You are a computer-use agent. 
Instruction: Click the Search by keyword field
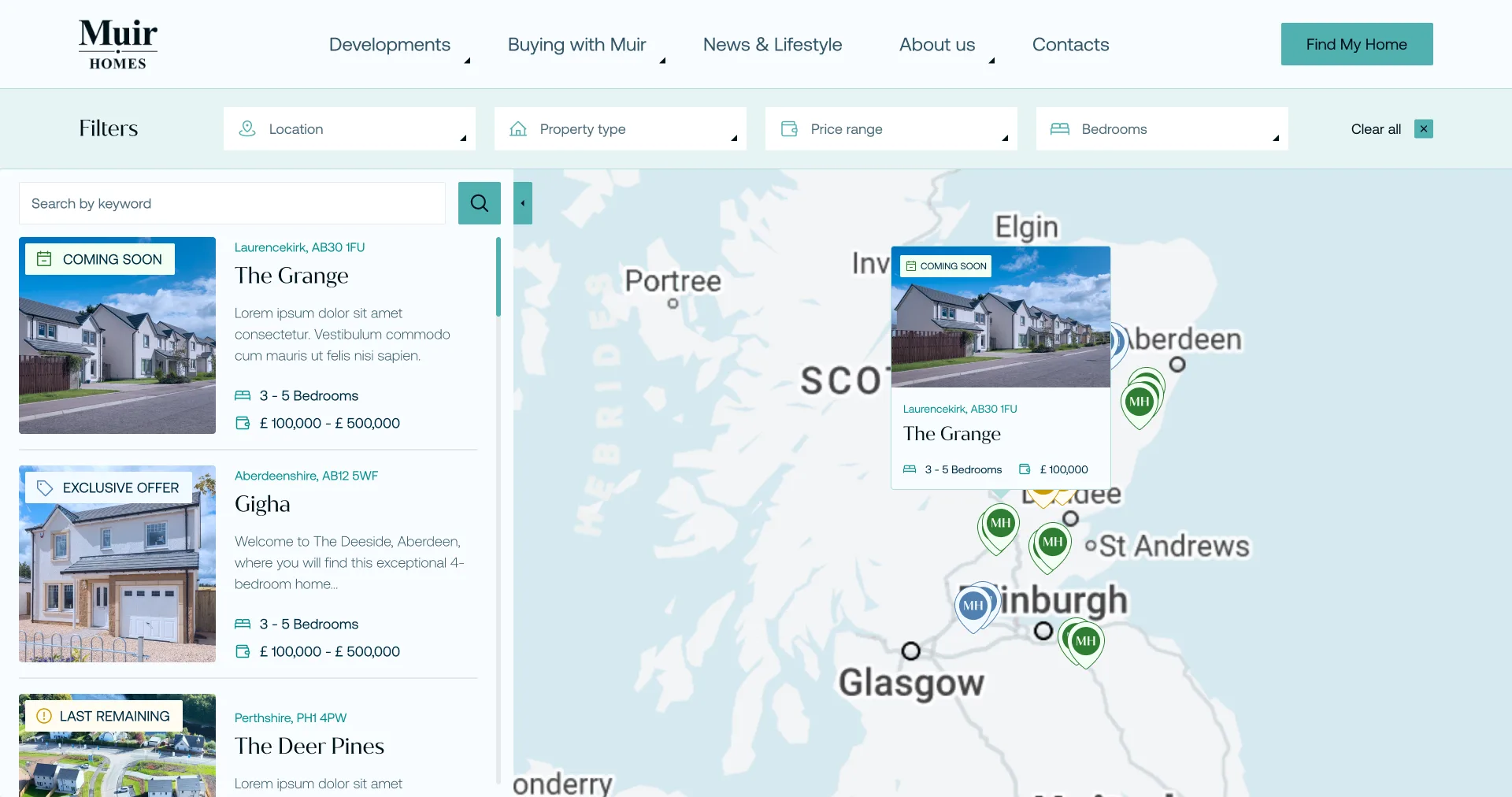(x=232, y=203)
